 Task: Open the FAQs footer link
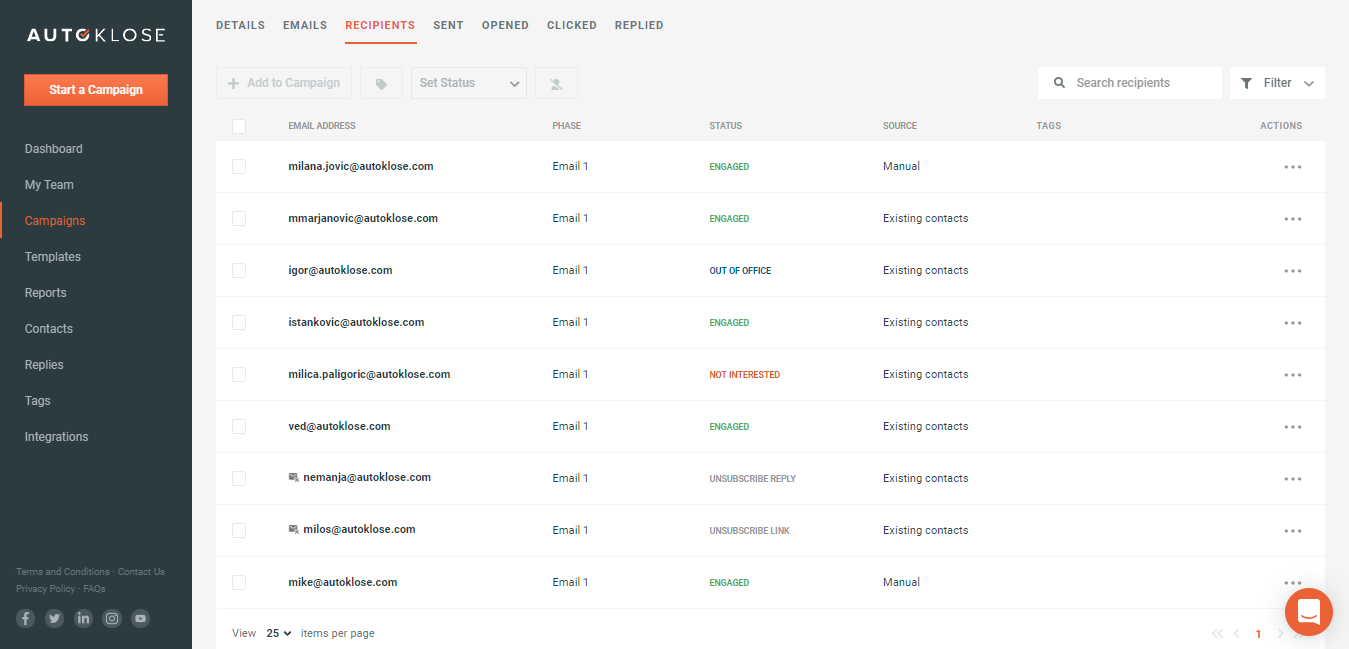[x=95, y=589]
